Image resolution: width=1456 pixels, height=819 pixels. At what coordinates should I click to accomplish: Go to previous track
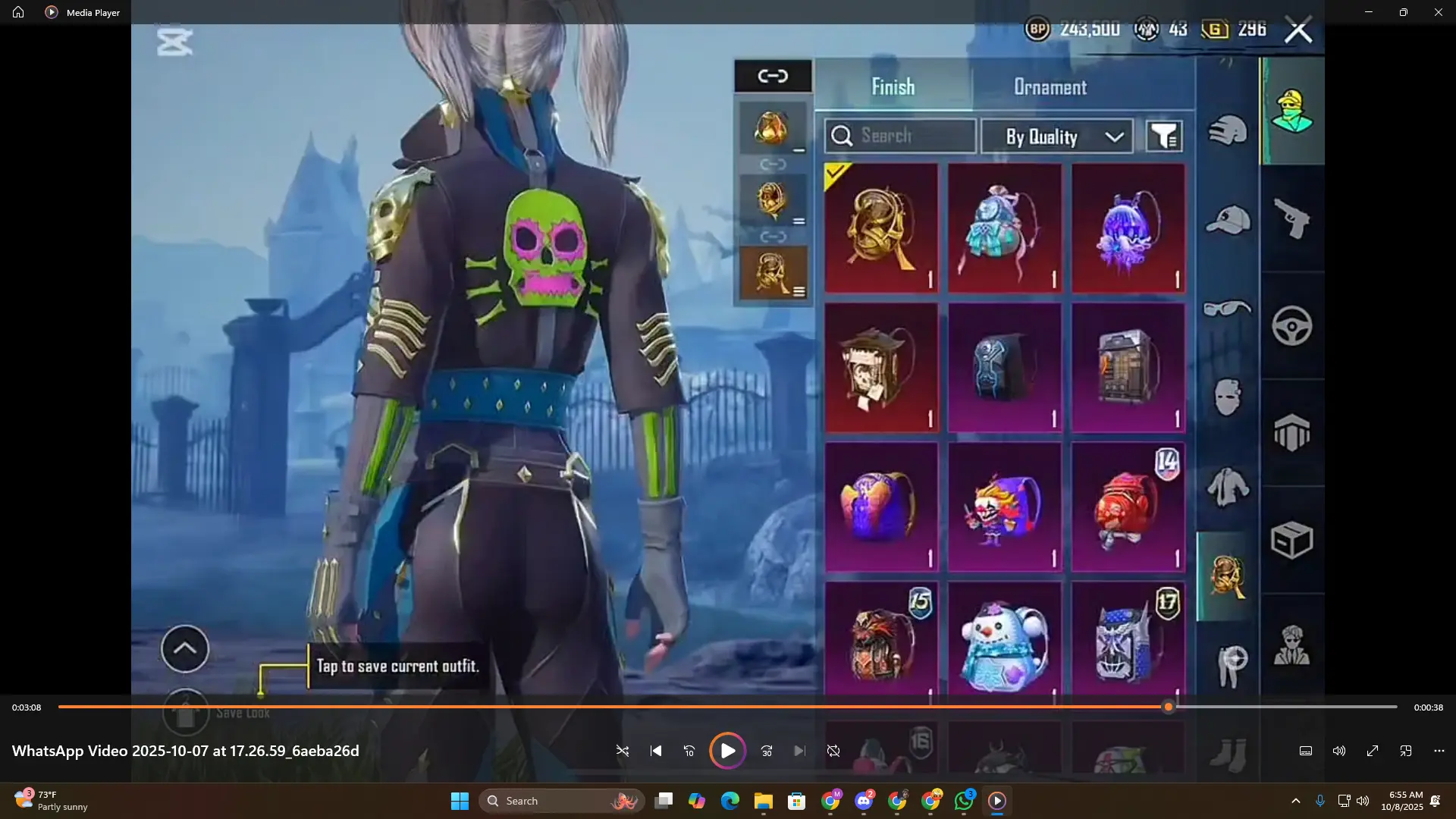(x=656, y=751)
